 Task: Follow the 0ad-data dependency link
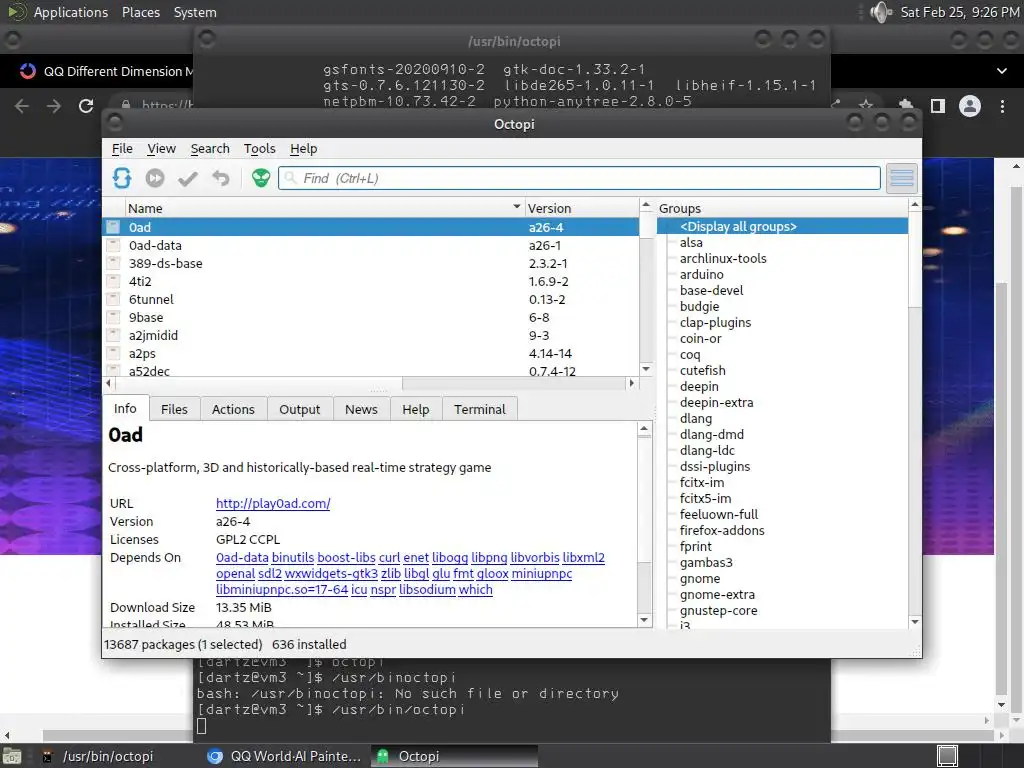242,558
